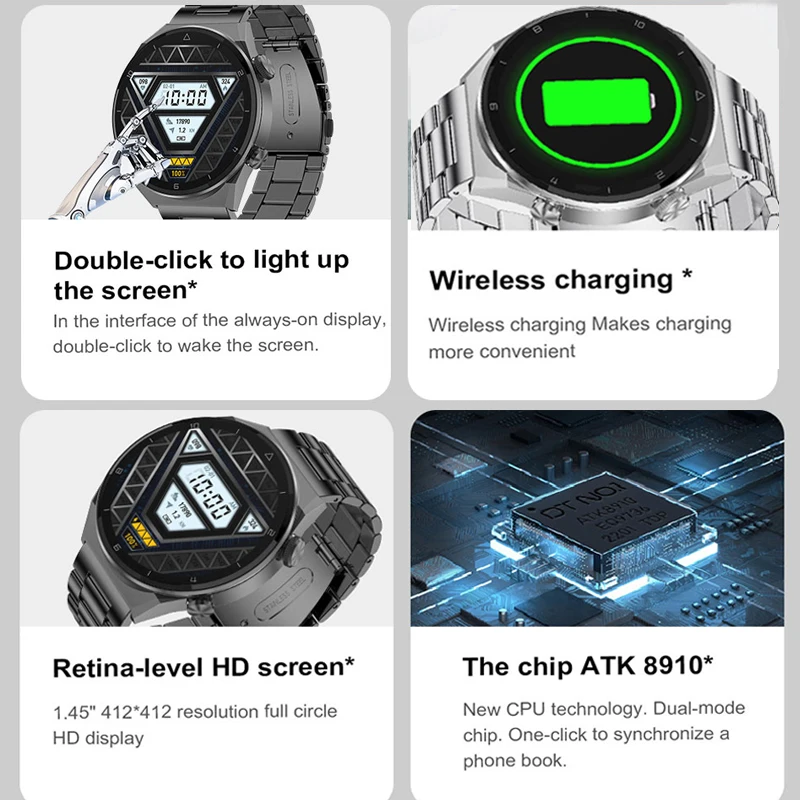Click 'Wireless charging Makes charging more convenient' text
The image size is (800, 800).
pos(580,338)
